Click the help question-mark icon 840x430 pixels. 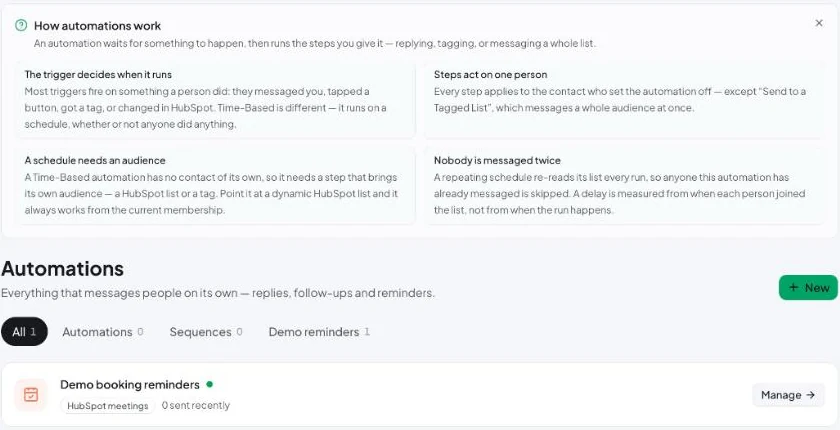click(21, 25)
